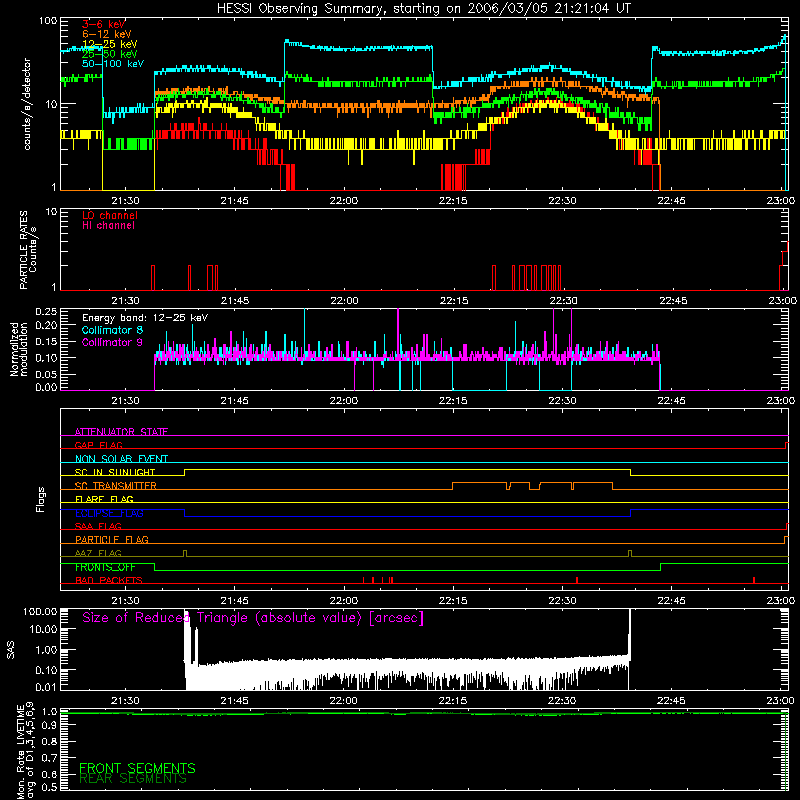The width and height of the screenshot is (800, 800).
Task: Click the HESSI Observing Summary title text
Action: click(x=423, y=9)
